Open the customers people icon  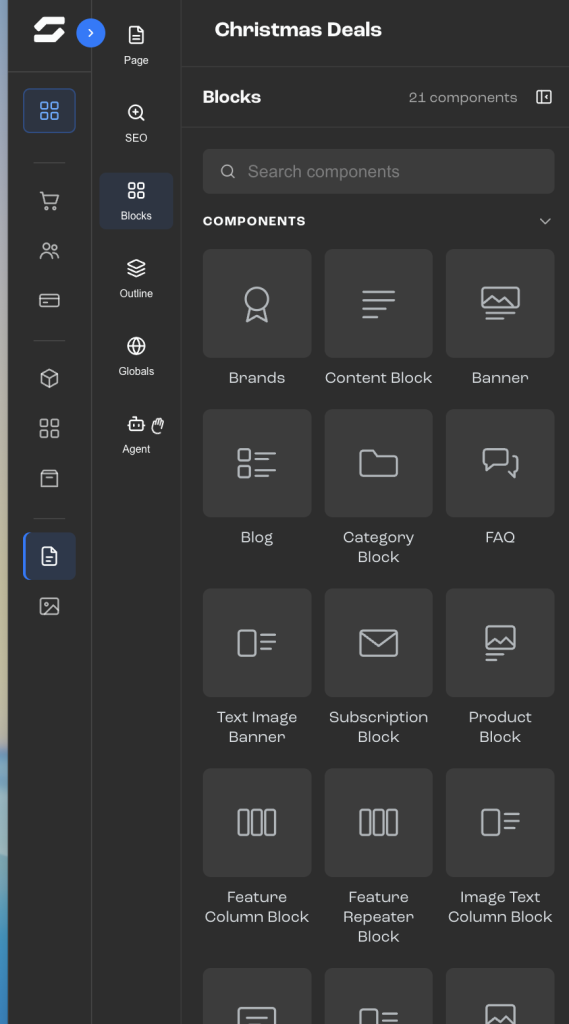tap(50, 251)
